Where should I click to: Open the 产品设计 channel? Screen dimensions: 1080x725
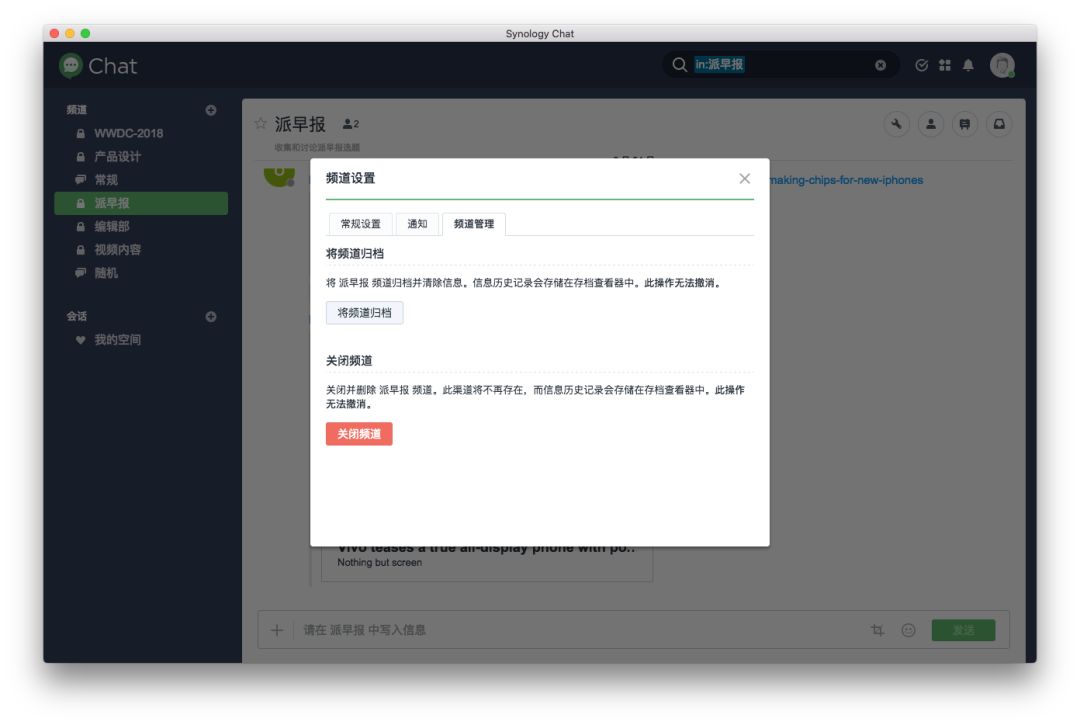click(x=141, y=157)
